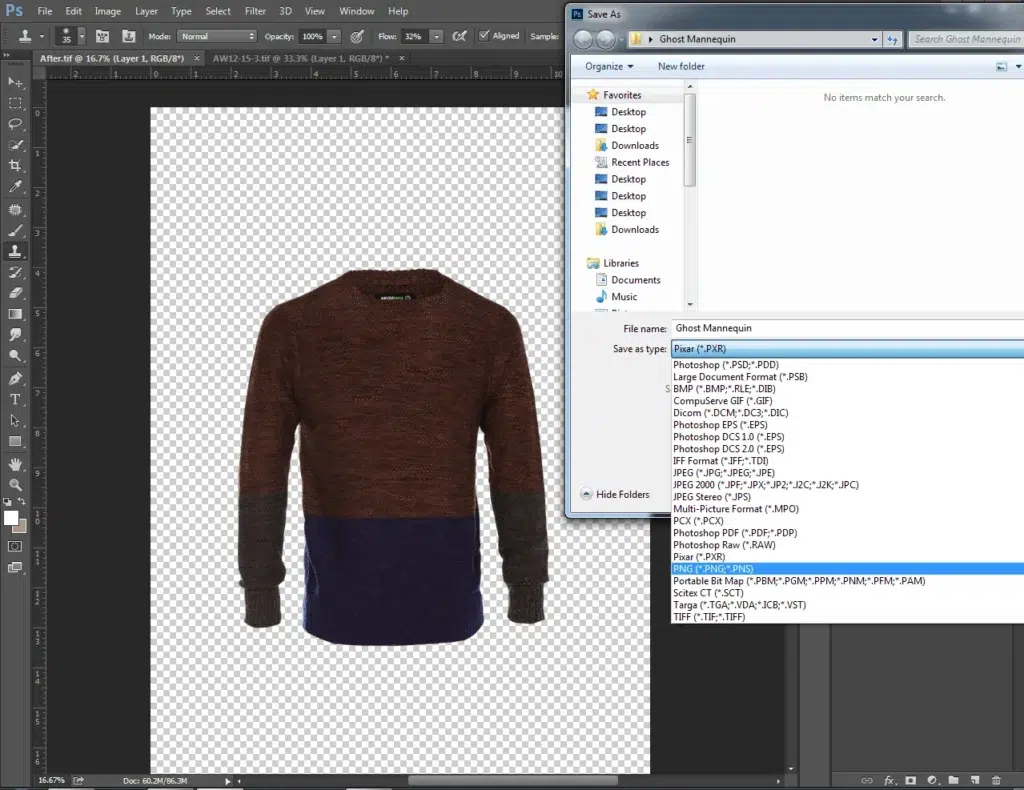The width and height of the screenshot is (1024, 790).
Task: Click the New folder button
Action: [681, 66]
